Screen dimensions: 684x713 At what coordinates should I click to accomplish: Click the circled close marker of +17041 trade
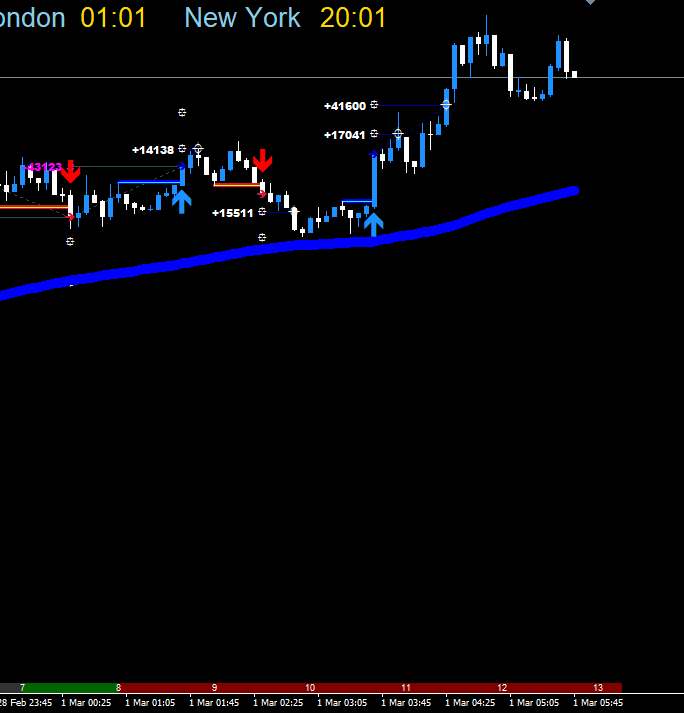398,134
